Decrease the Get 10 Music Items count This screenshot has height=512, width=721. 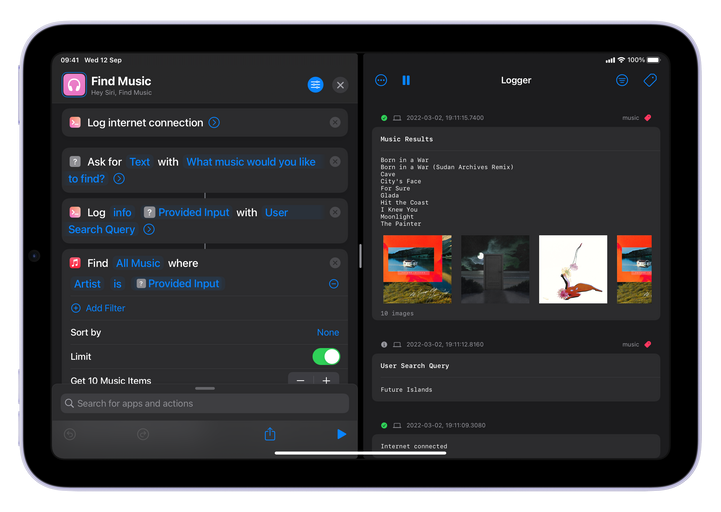[x=301, y=380]
